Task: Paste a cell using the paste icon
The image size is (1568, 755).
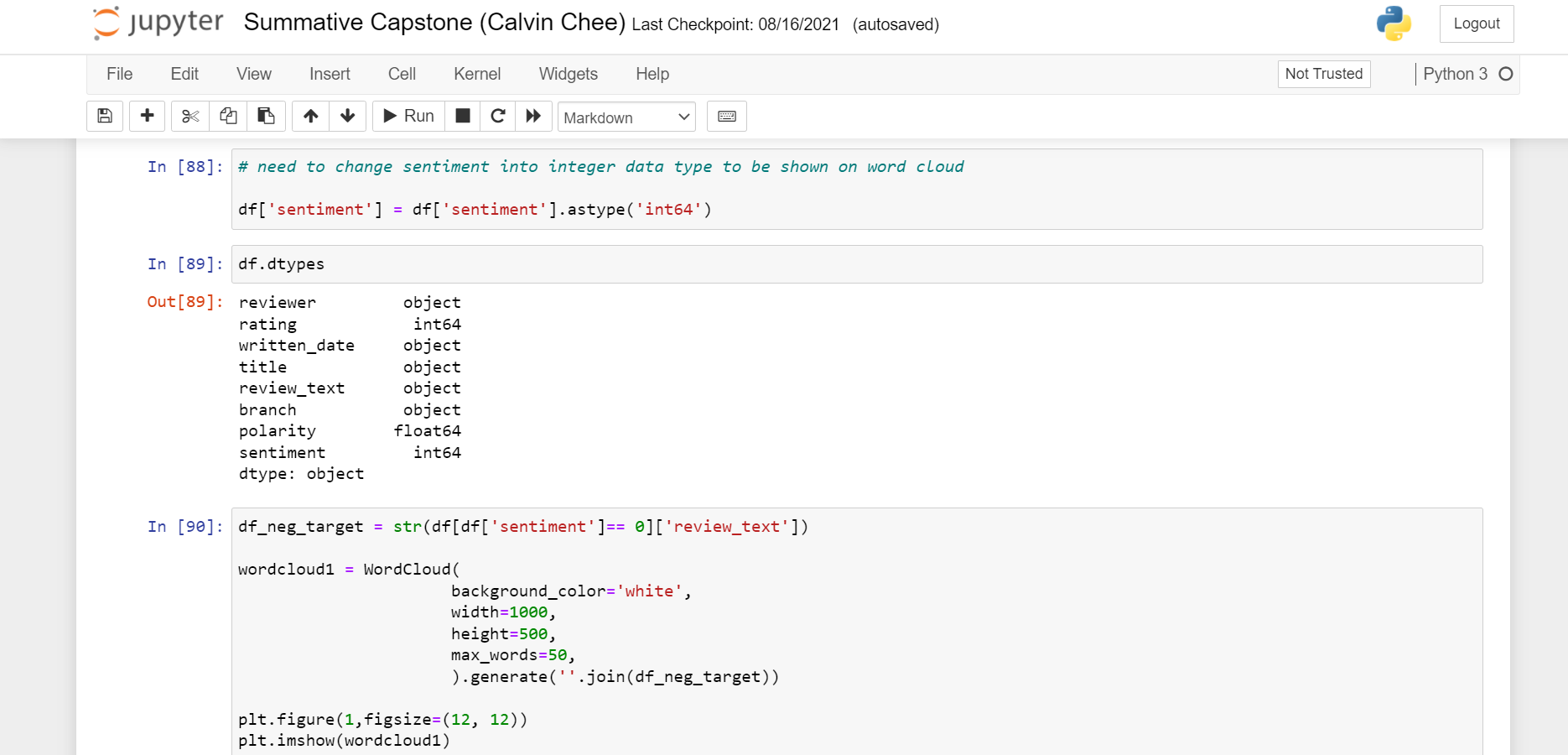Action: tap(266, 116)
